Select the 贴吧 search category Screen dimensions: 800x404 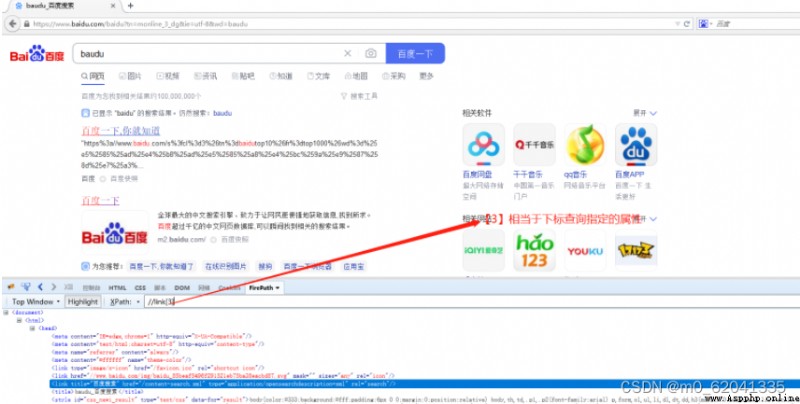click(243, 76)
